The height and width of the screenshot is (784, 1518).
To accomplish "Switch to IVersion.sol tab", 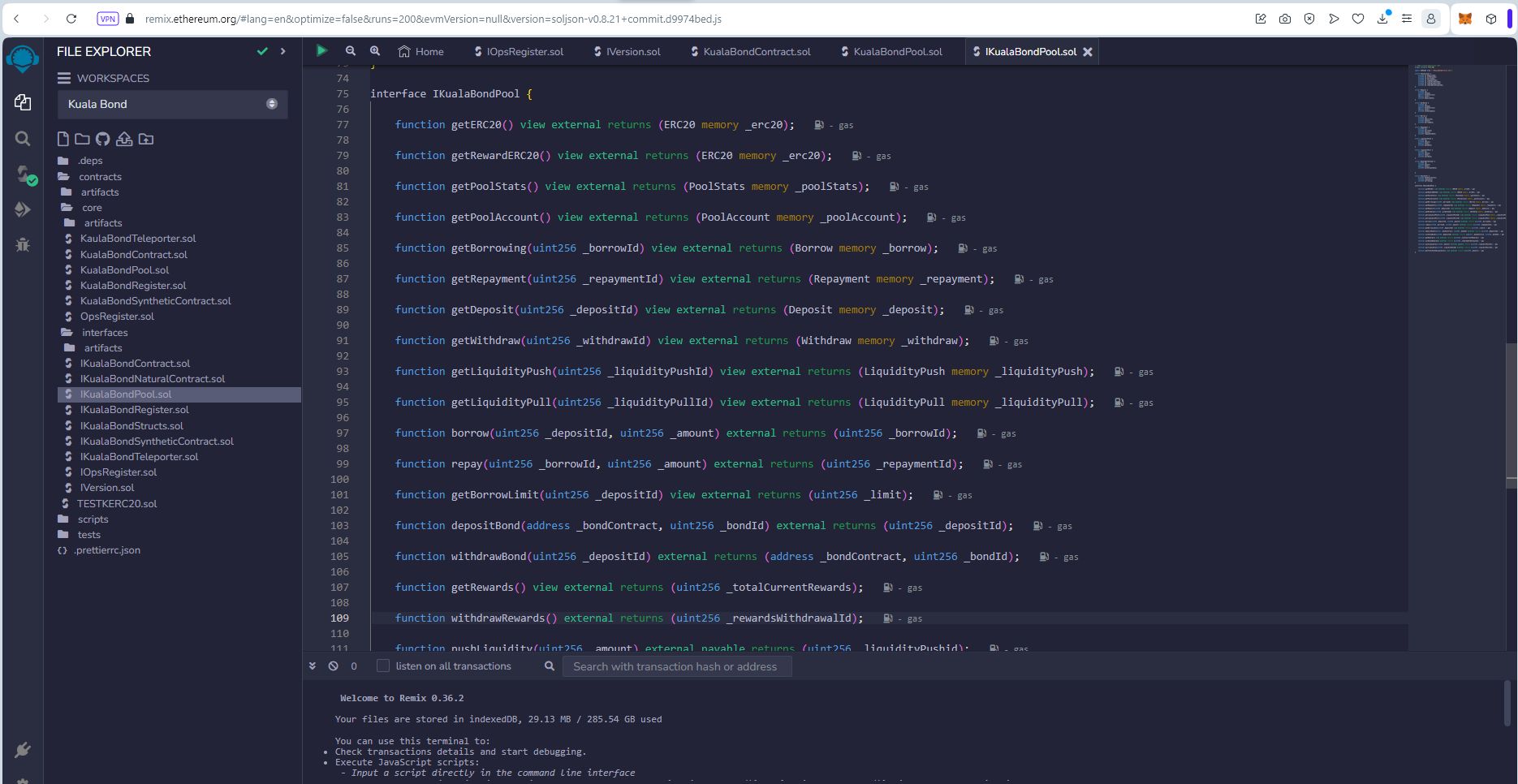I will pyautogui.click(x=627, y=51).
